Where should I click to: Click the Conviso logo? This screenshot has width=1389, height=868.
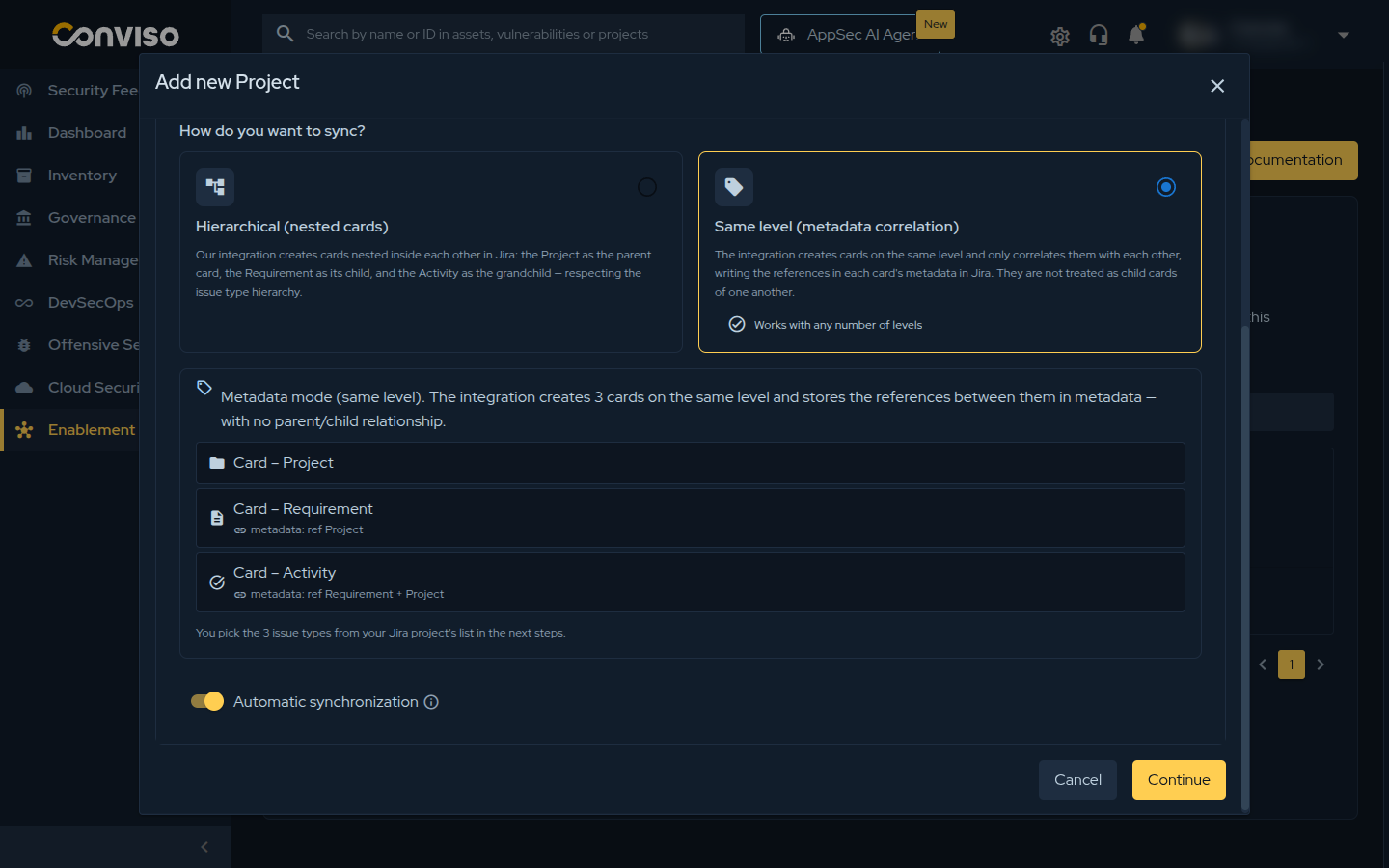click(116, 35)
